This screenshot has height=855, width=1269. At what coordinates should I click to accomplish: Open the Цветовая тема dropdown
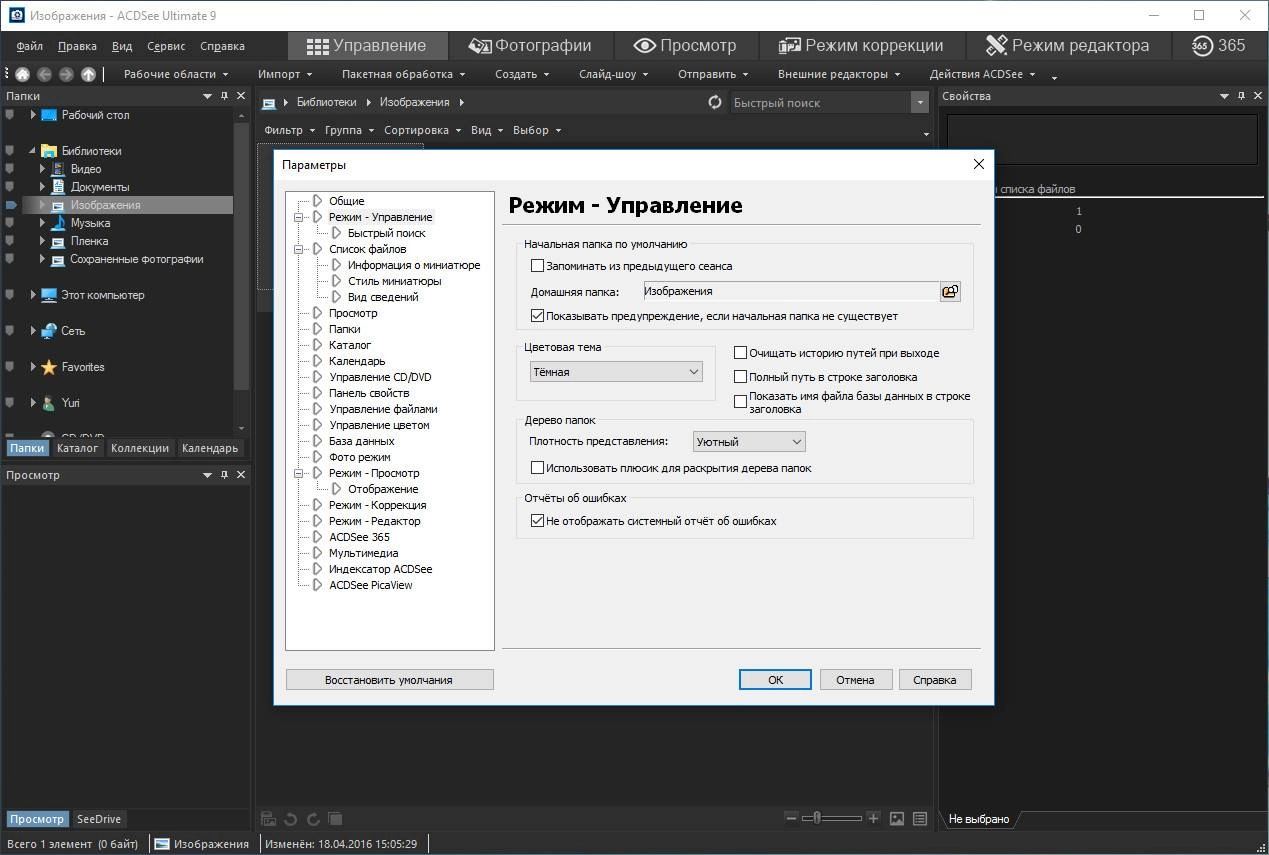click(x=616, y=371)
